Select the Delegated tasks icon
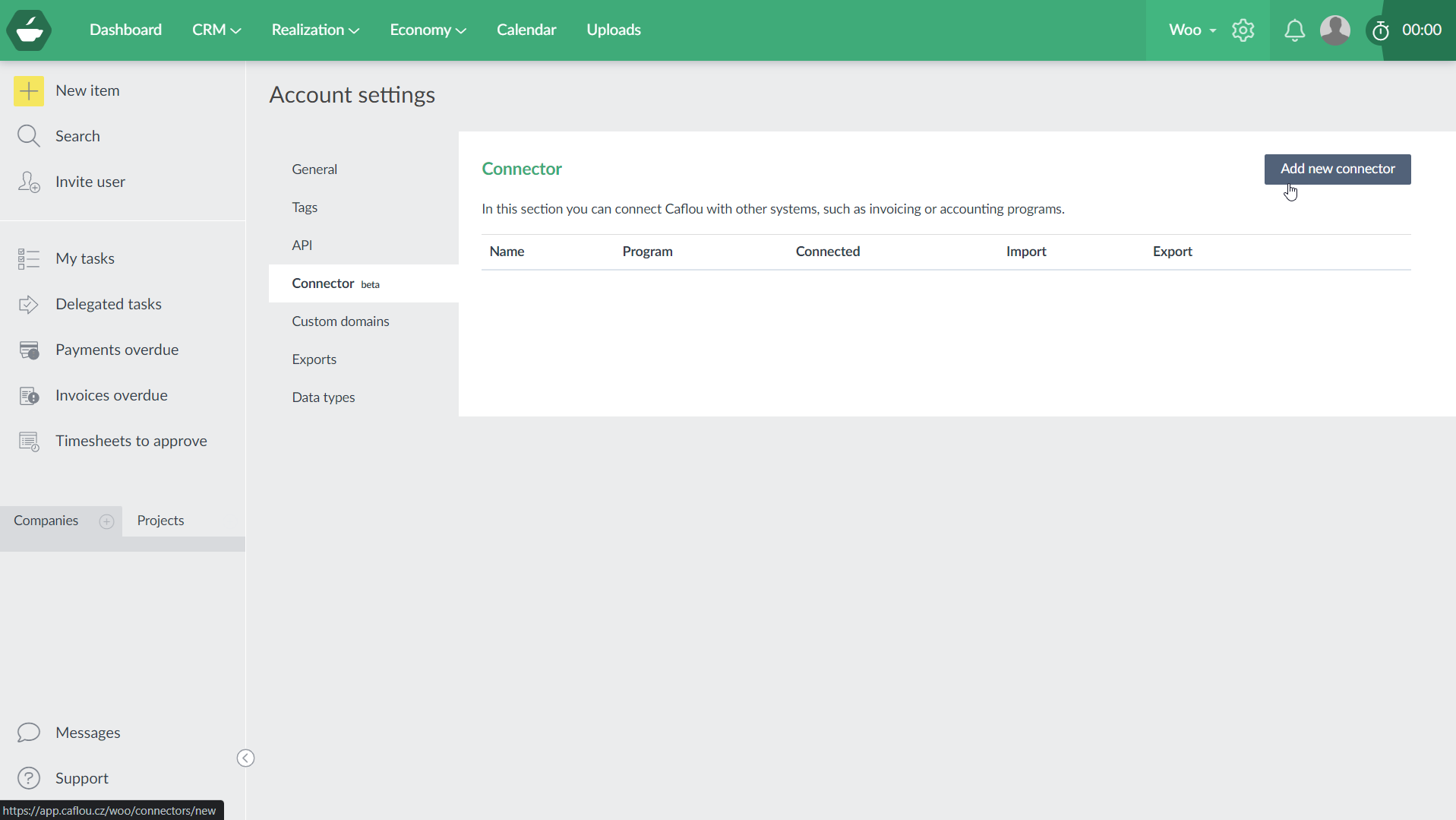1456x820 pixels. 29,304
